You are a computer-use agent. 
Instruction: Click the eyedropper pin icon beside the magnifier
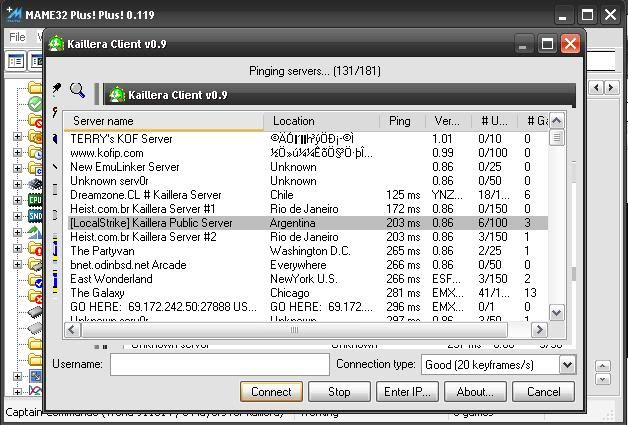pos(57,89)
